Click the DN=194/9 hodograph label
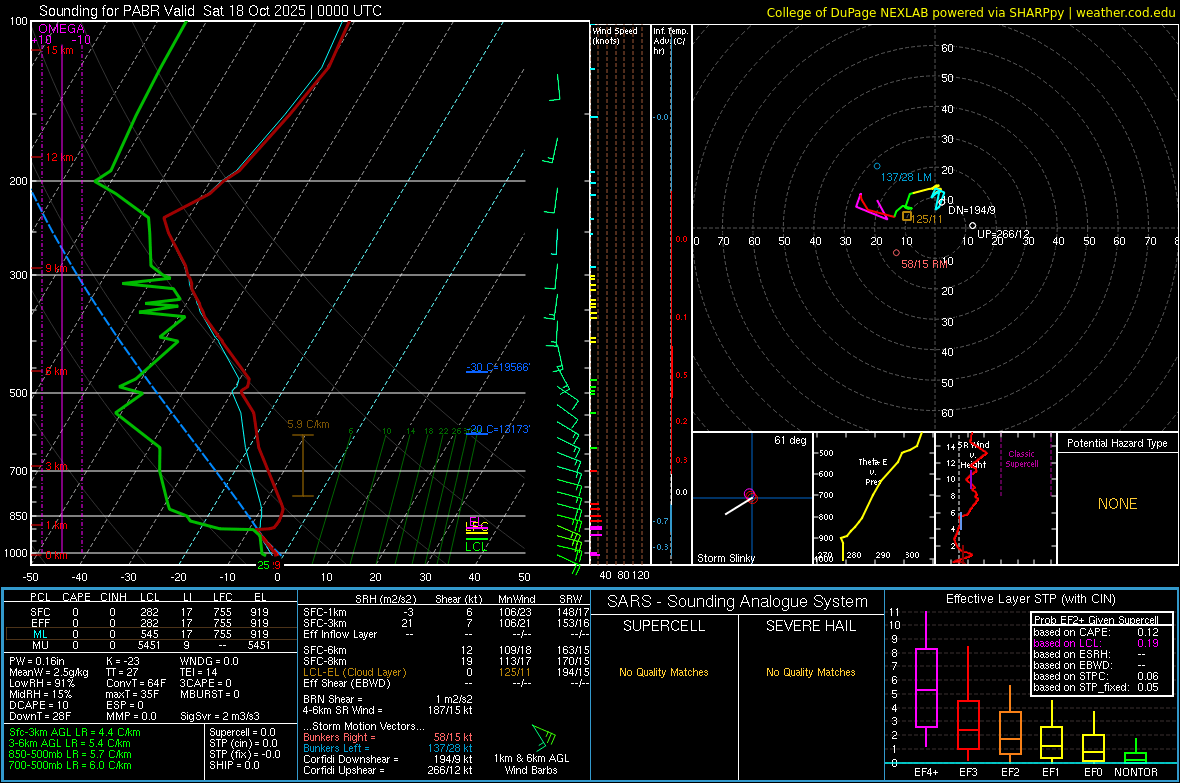 tap(972, 210)
